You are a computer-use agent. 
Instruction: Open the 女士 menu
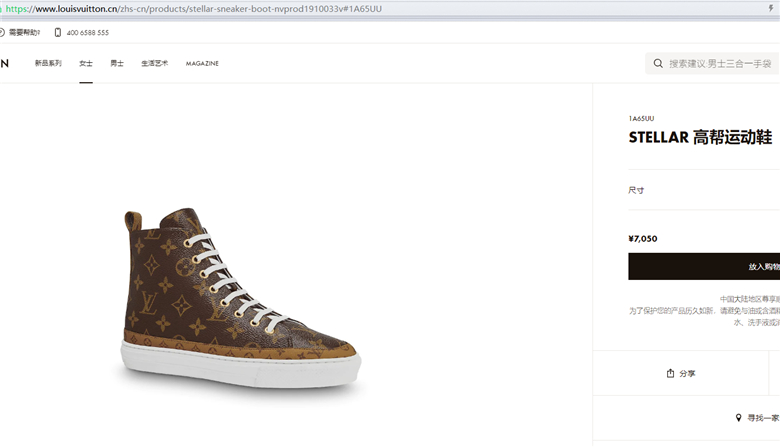[86, 63]
